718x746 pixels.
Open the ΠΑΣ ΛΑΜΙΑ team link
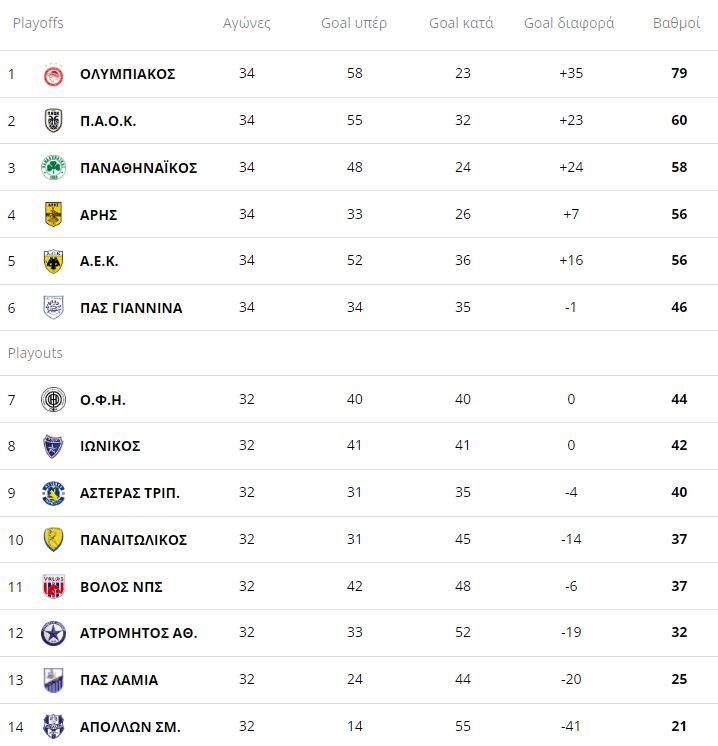point(119,680)
